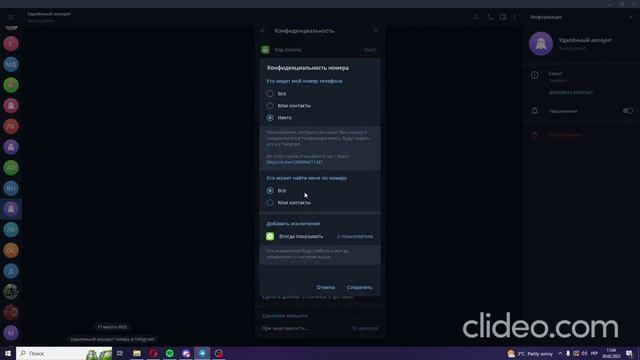Go back from Конфиденциальность settings

coord(263,31)
